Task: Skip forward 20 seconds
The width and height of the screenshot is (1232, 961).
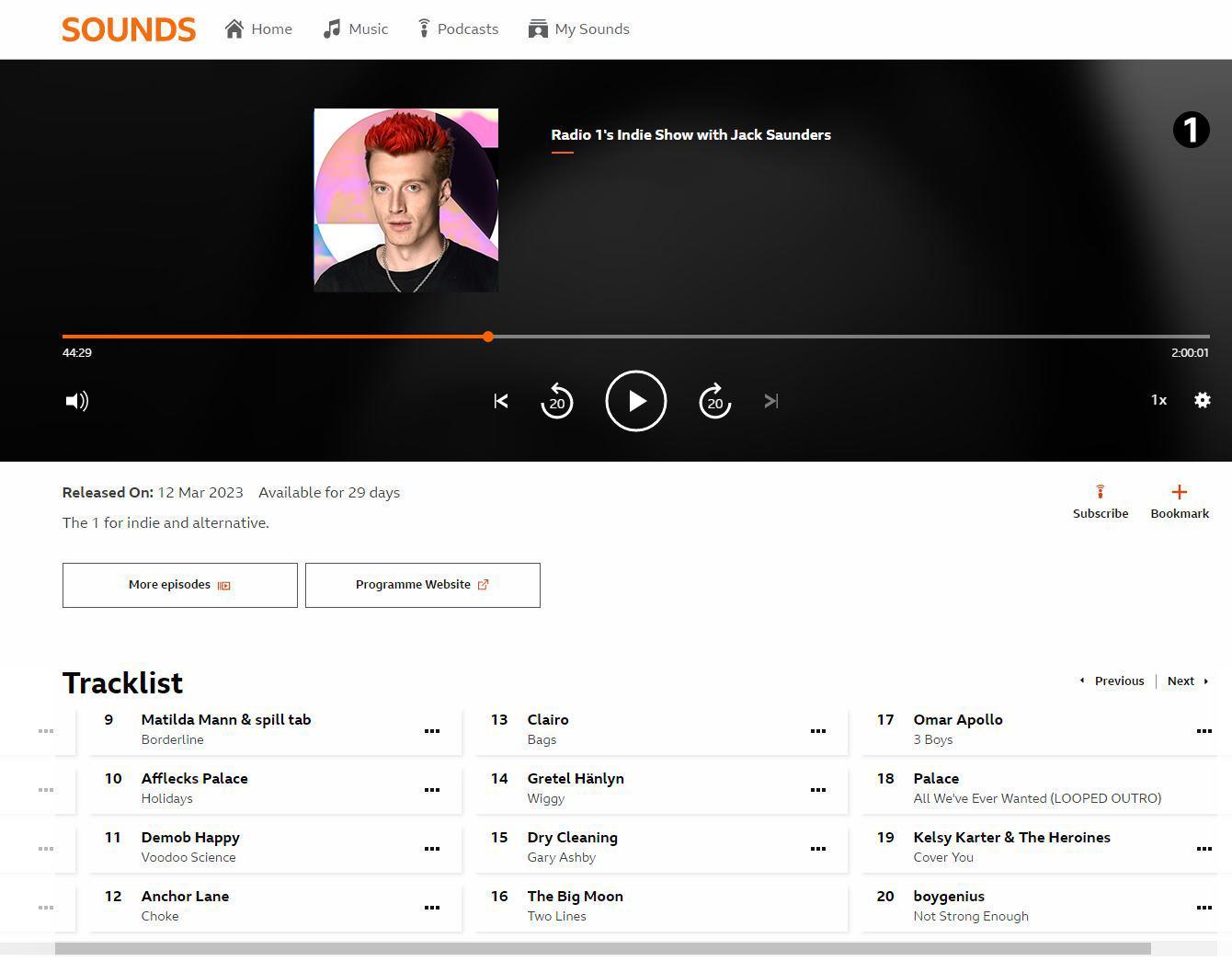Action: pyautogui.click(x=715, y=401)
